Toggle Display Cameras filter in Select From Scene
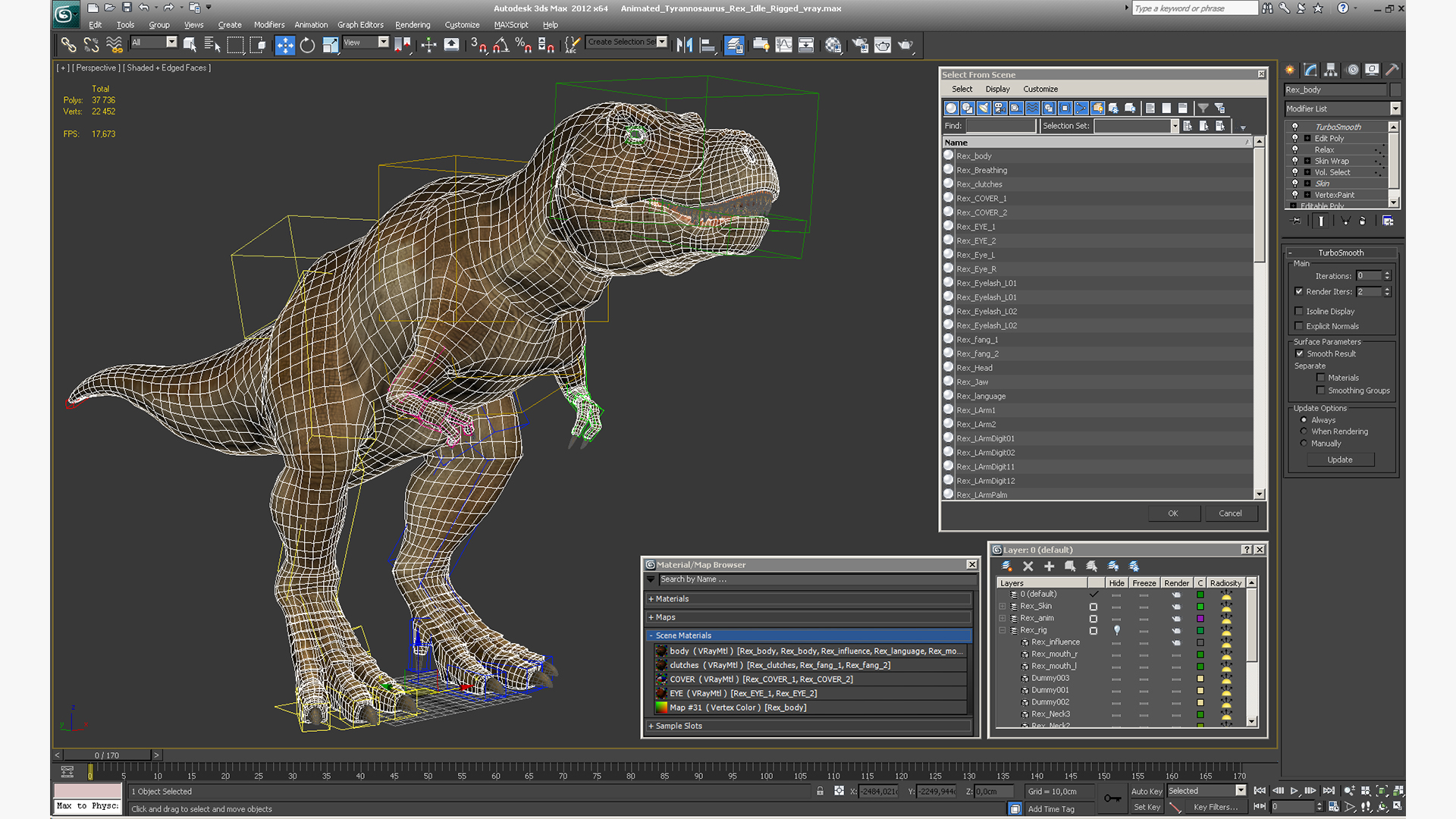Viewport: 1456px width, 819px height. (1000, 108)
